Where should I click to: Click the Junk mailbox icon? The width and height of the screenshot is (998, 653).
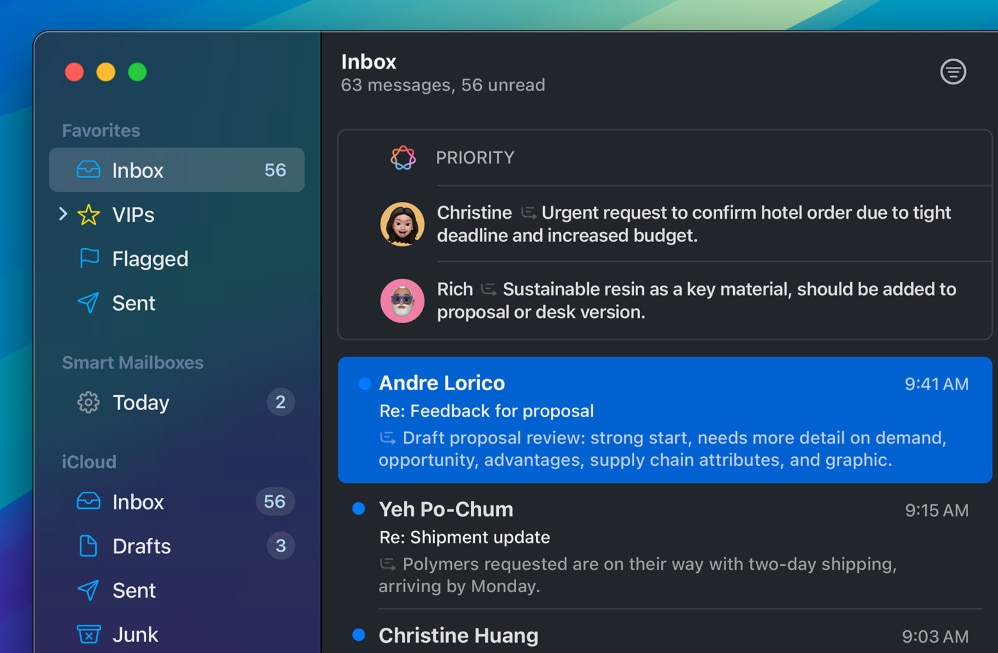88,634
